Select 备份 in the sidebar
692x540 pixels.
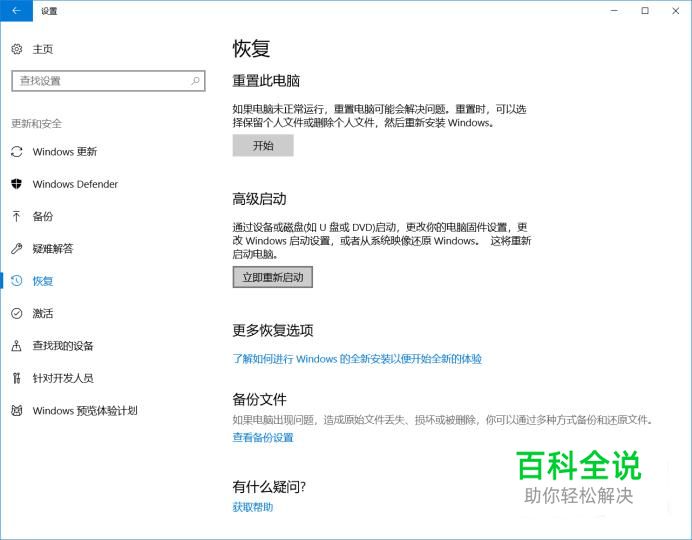43,216
